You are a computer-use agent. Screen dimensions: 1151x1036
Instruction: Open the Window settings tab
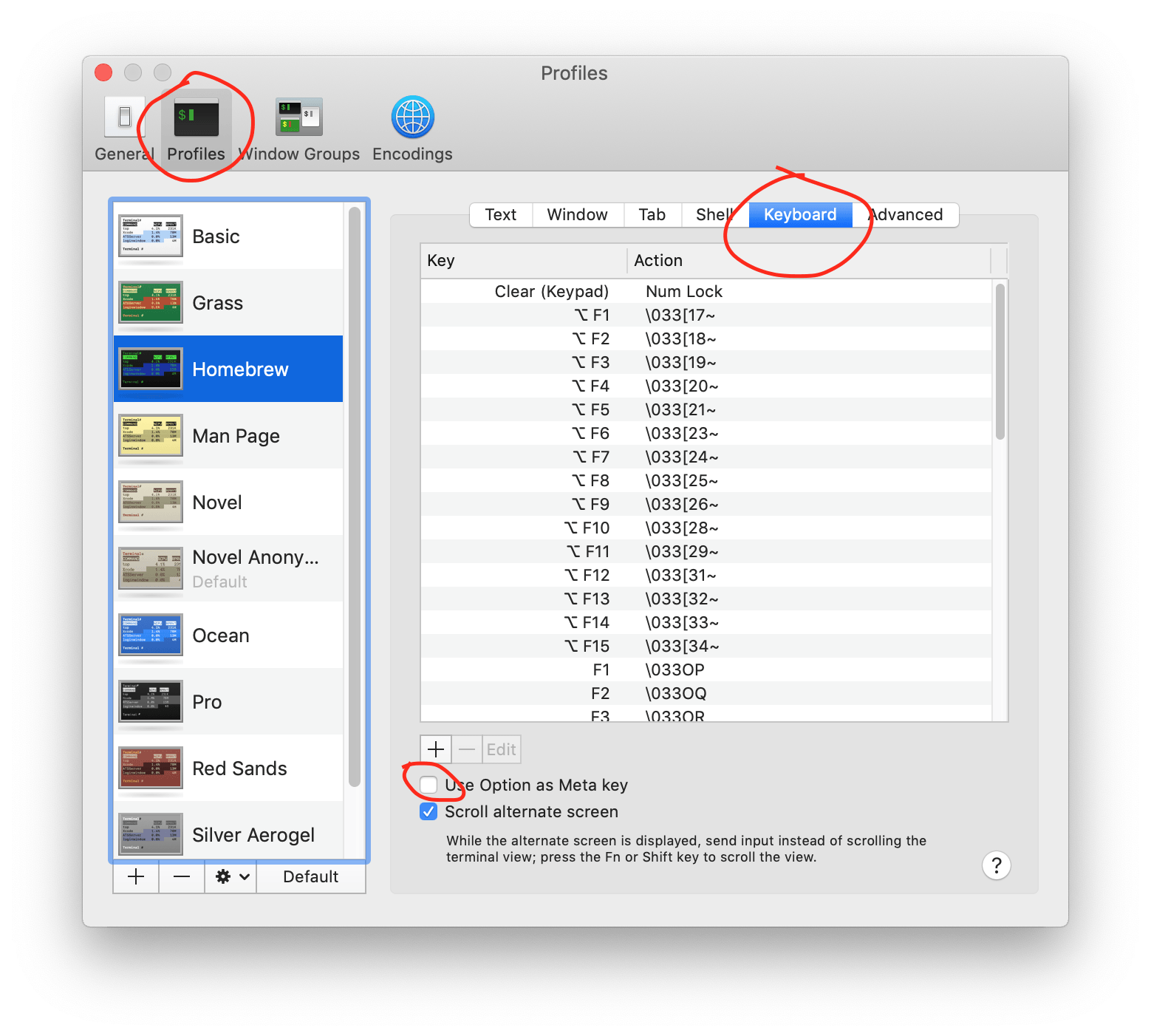tap(577, 215)
